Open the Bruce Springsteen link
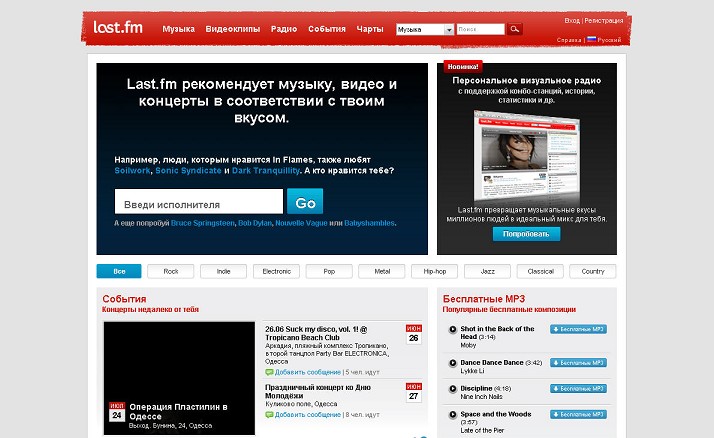Screen dimensions: 714x438 tap(203, 223)
